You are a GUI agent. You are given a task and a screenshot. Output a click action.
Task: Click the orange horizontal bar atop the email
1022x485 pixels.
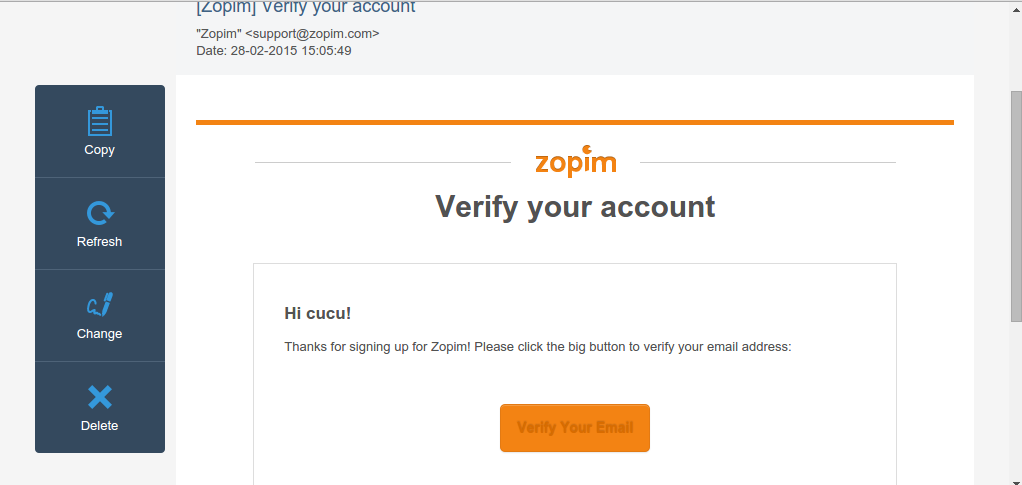coord(575,122)
